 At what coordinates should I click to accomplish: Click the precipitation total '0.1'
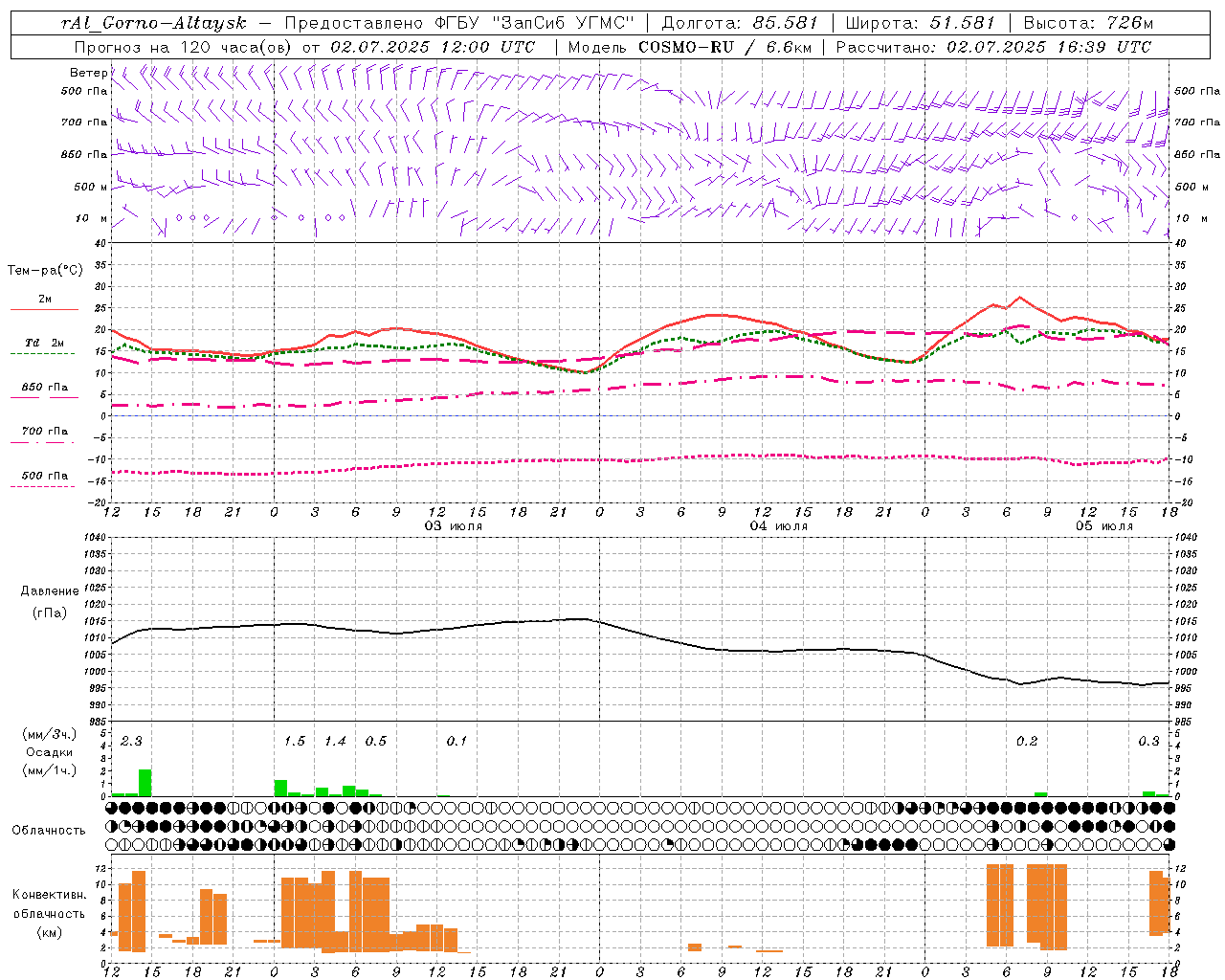pos(457,741)
